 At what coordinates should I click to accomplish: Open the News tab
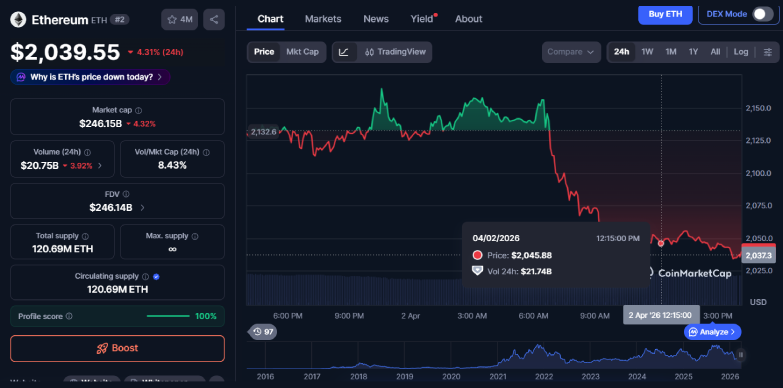376,19
